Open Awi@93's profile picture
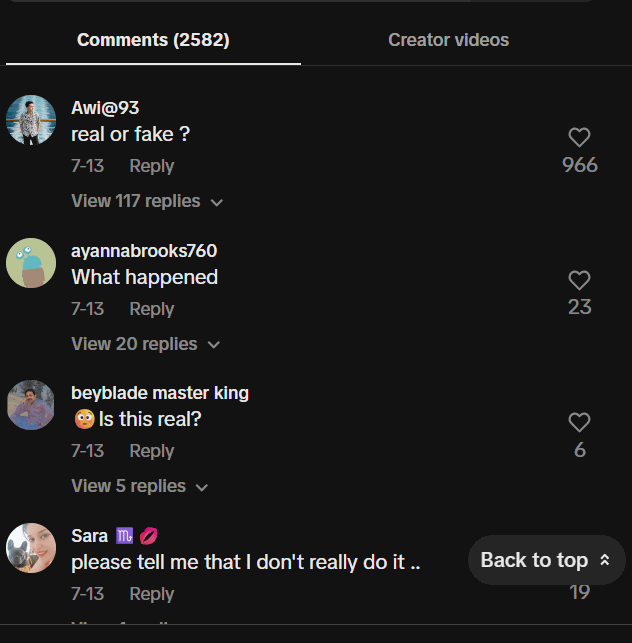 click(31, 121)
